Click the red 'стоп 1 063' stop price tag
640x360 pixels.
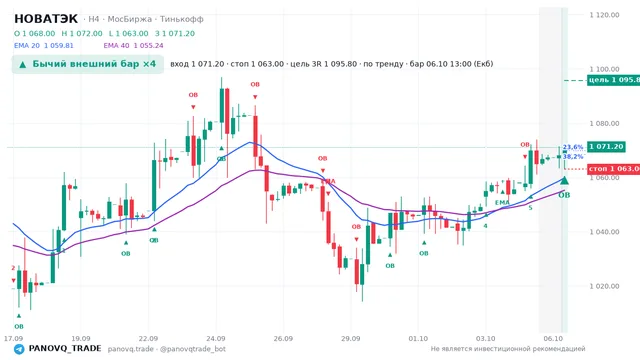pos(613,169)
